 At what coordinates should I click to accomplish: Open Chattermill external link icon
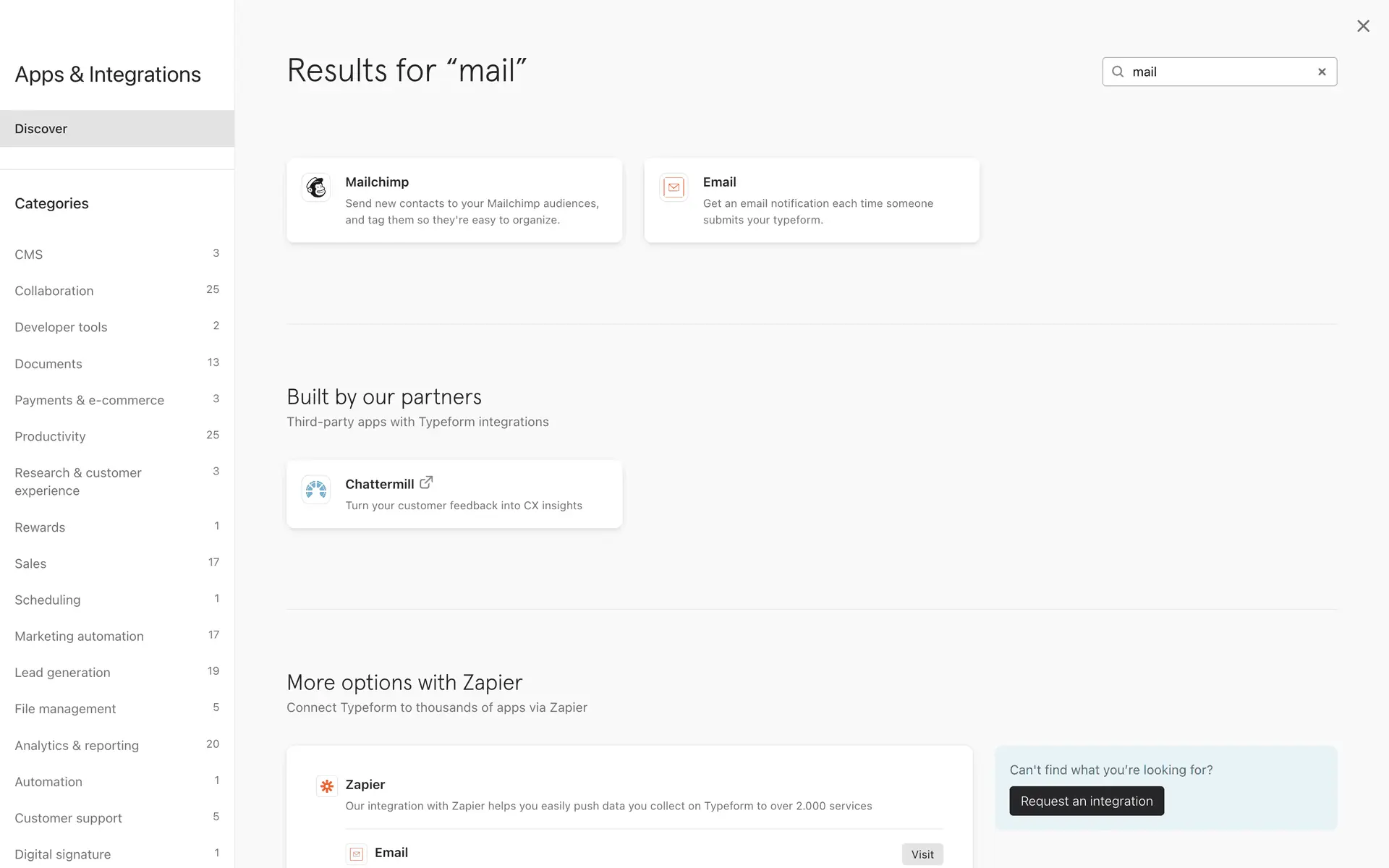[x=426, y=482]
